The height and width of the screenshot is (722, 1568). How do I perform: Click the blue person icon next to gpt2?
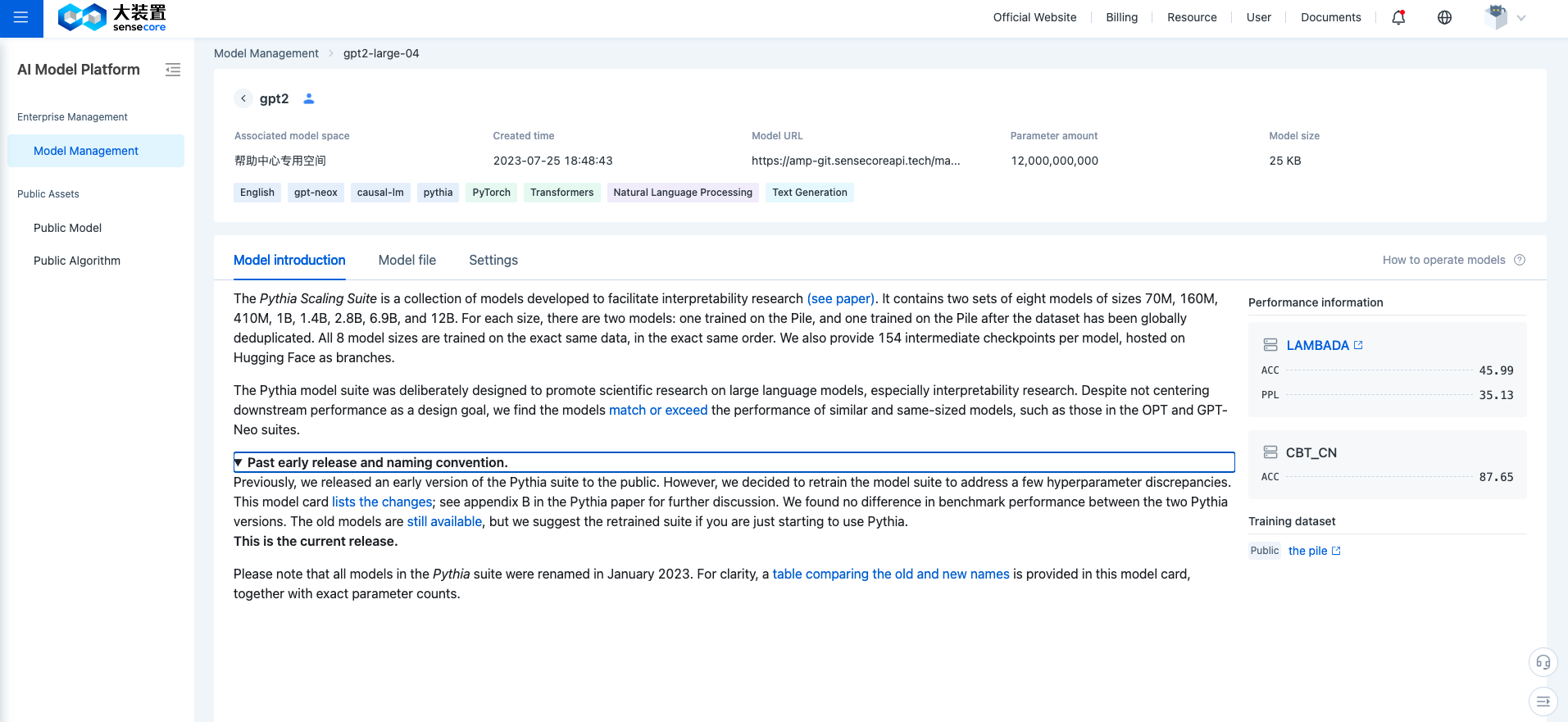309,98
